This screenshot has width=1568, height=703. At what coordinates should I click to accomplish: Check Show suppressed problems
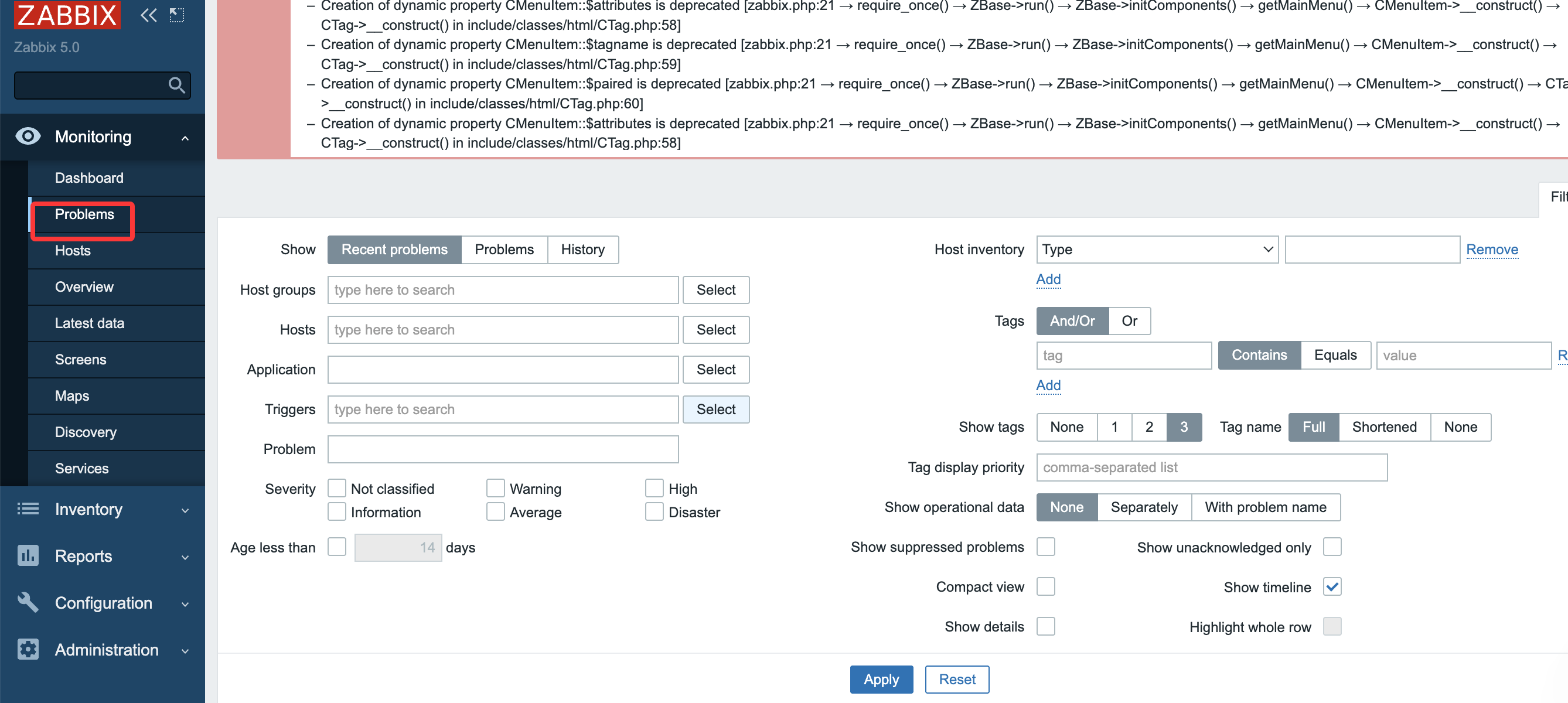[x=1046, y=547]
